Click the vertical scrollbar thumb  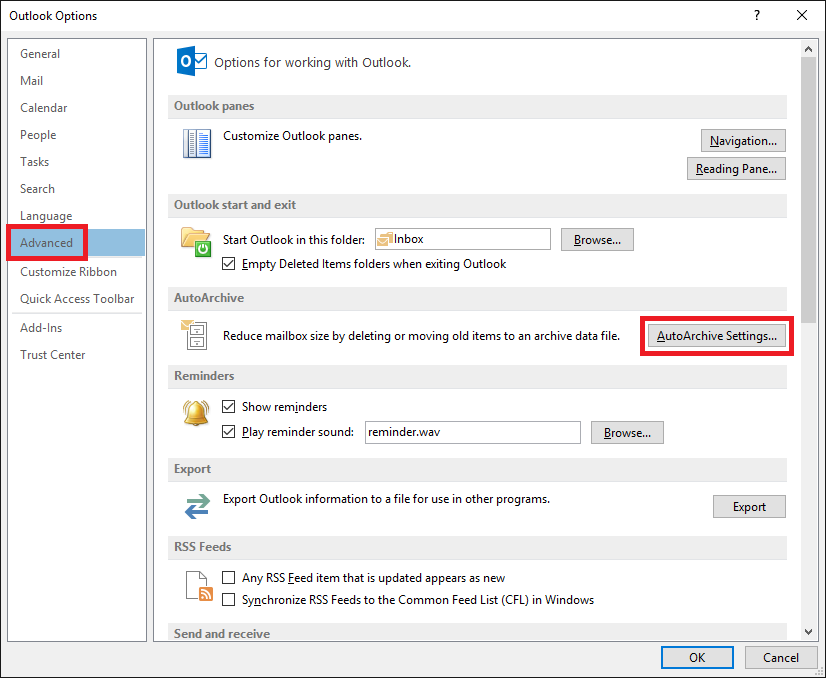808,190
